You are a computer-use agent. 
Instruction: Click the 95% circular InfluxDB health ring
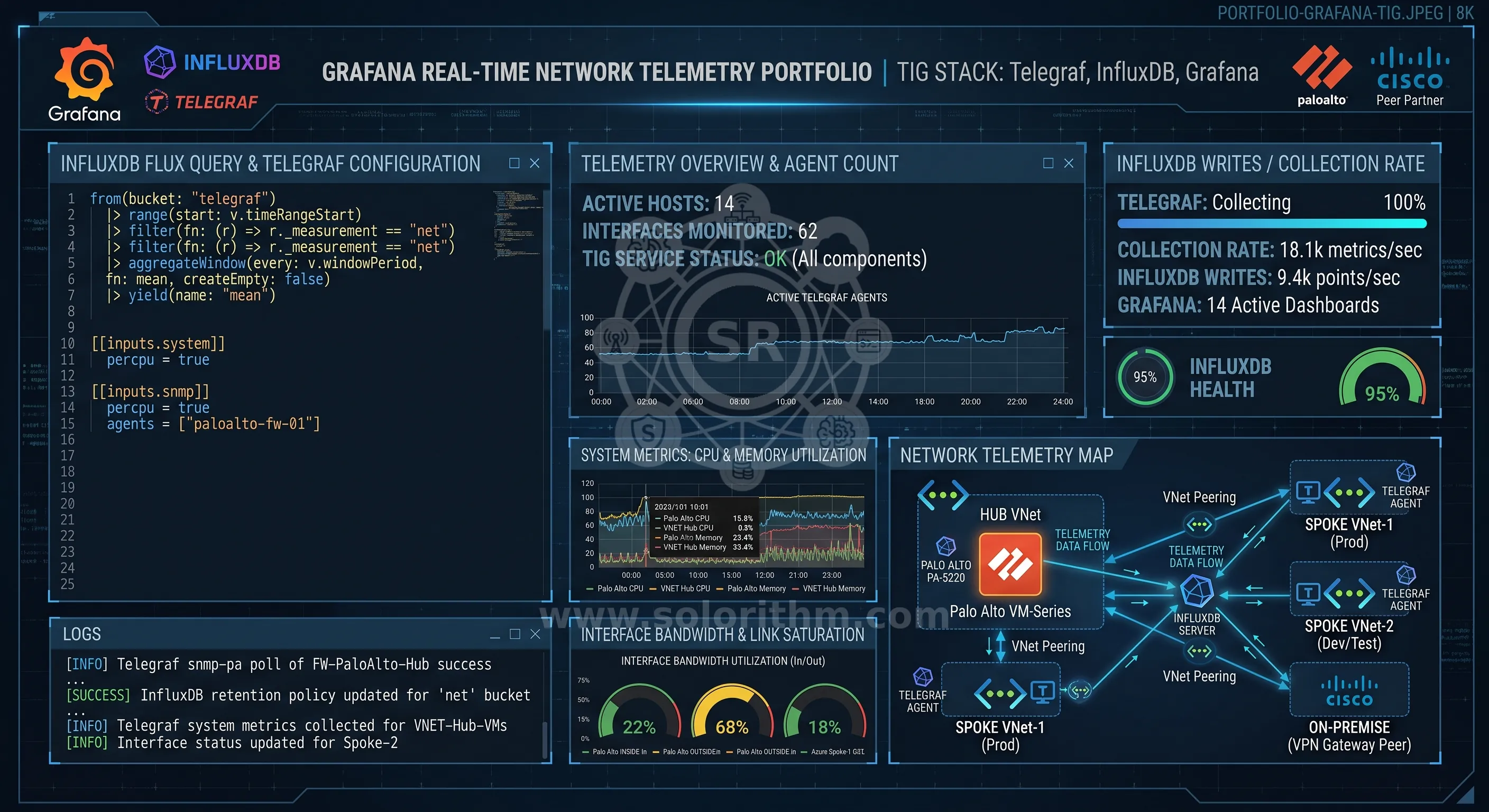pos(1144,377)
